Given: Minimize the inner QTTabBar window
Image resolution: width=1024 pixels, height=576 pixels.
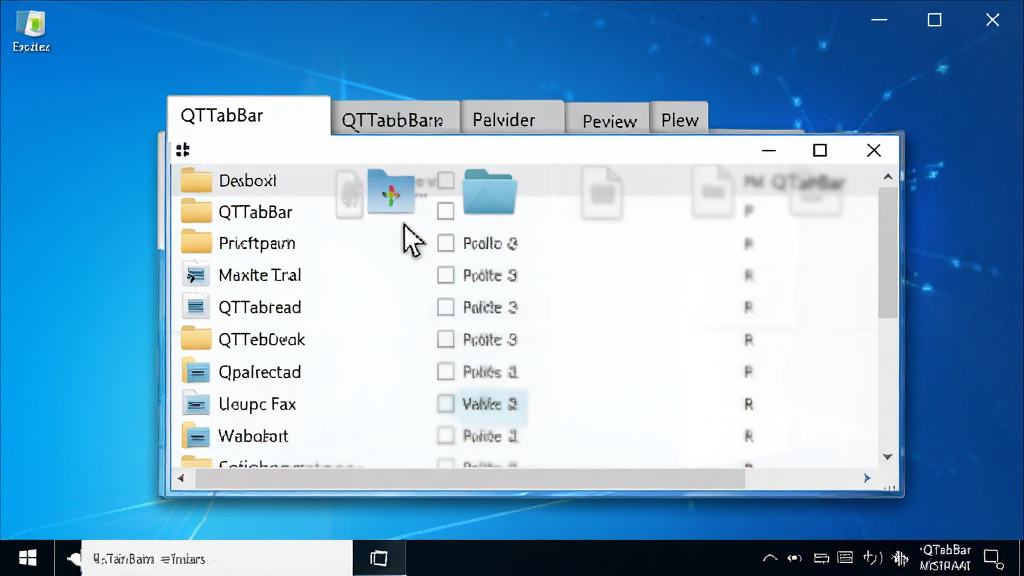Looking at the screenshot, I should 769,150.
